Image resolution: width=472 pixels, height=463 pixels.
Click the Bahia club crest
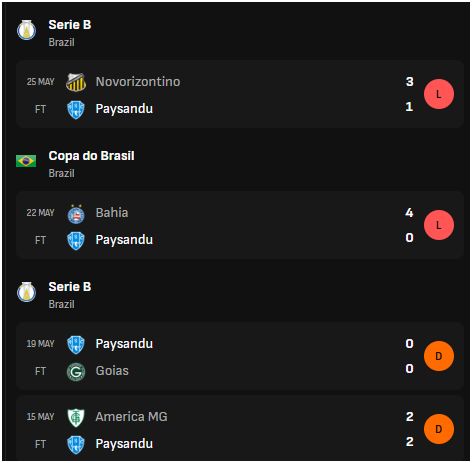[76, 213]
